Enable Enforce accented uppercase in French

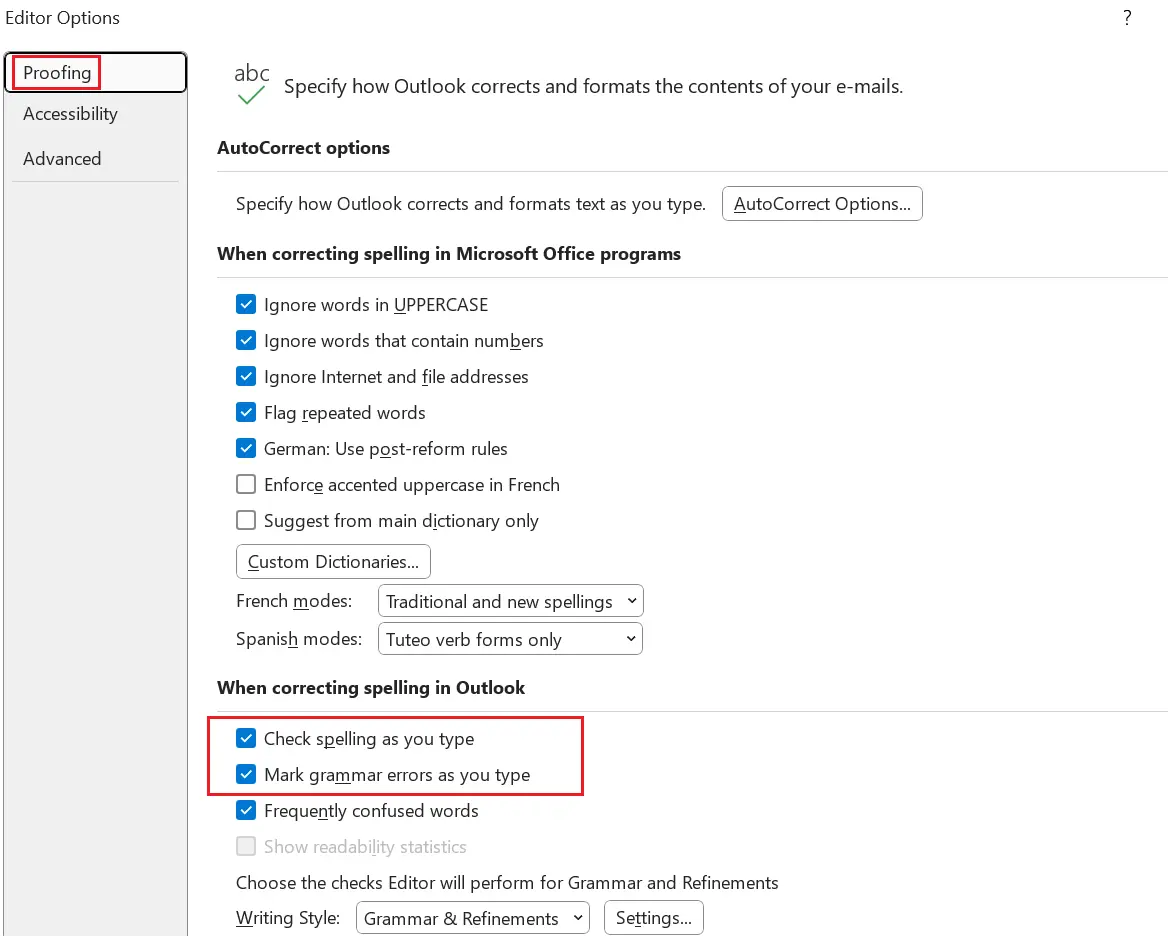coord(246,484)
